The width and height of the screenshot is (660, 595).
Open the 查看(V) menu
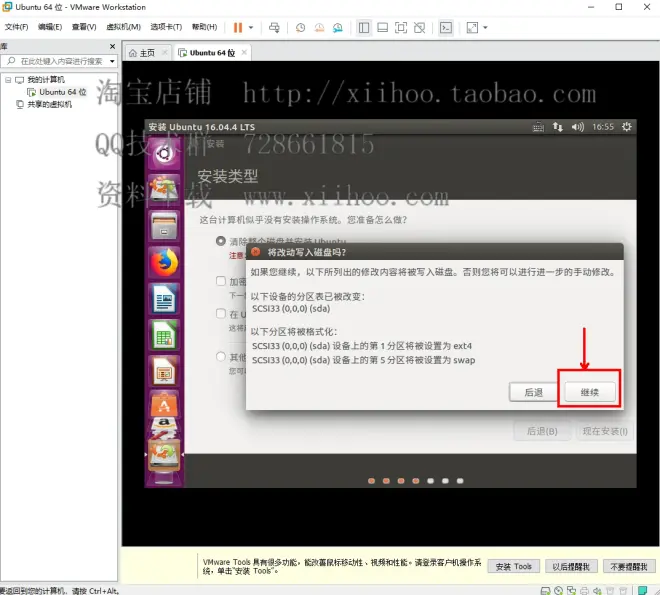84,27
